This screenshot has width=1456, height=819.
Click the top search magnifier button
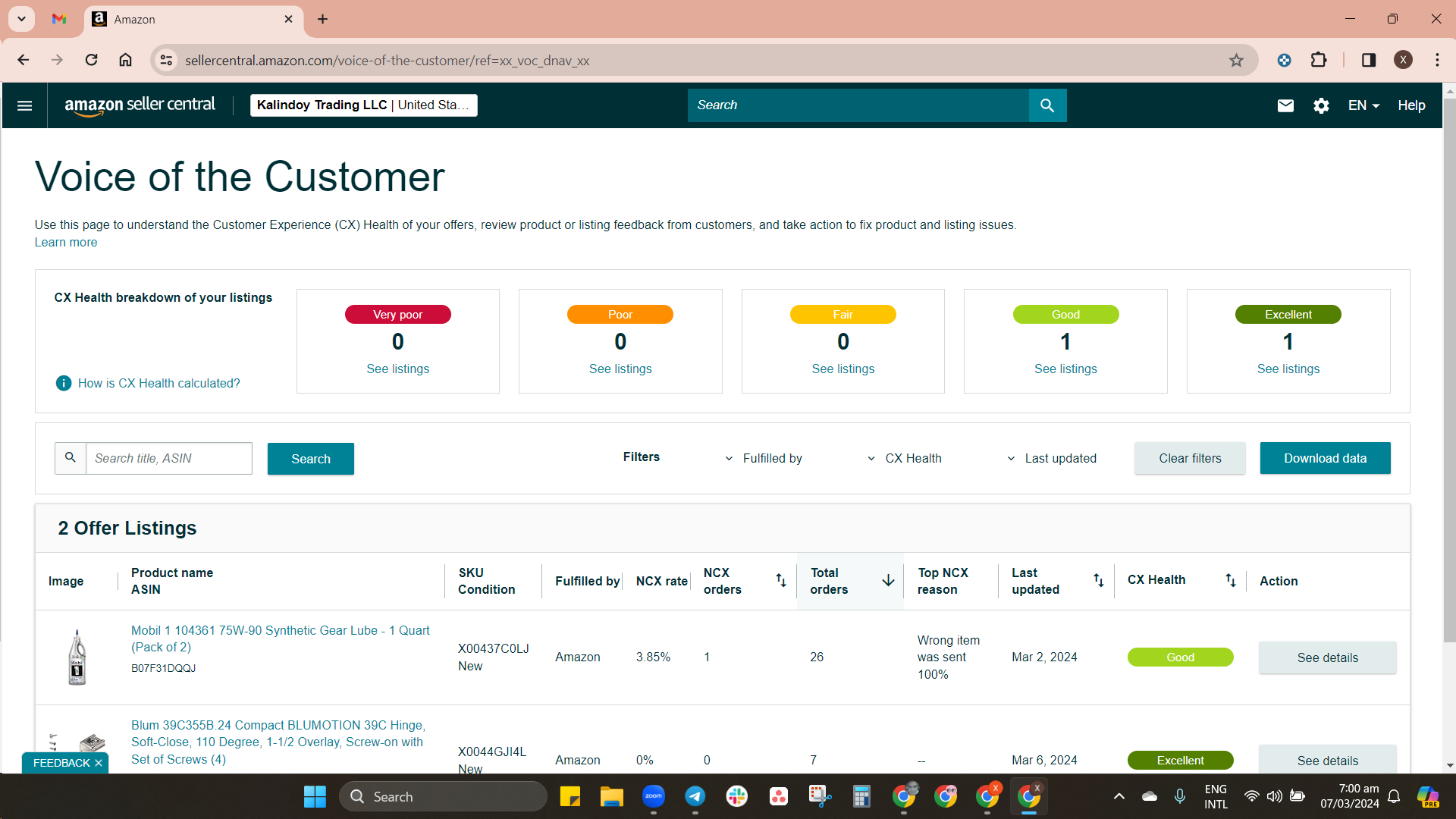point(1047,105)
